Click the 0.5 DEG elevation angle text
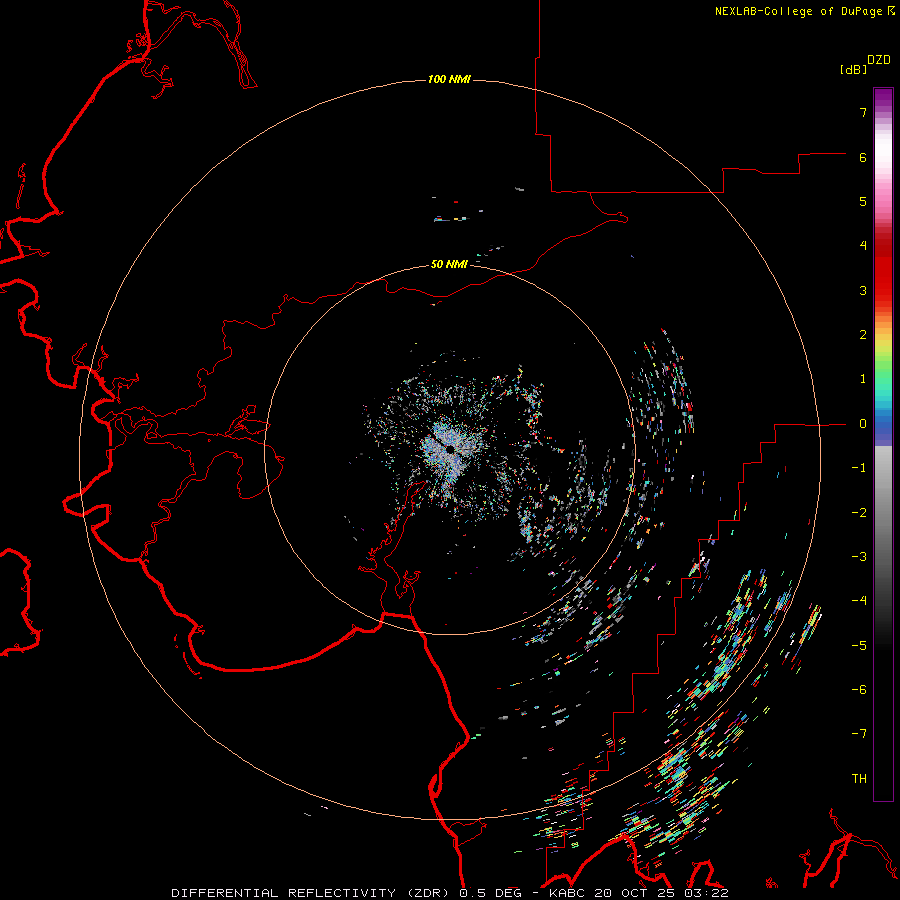The width and height of the screenshot is (900, 900). (x=490, y=893)
